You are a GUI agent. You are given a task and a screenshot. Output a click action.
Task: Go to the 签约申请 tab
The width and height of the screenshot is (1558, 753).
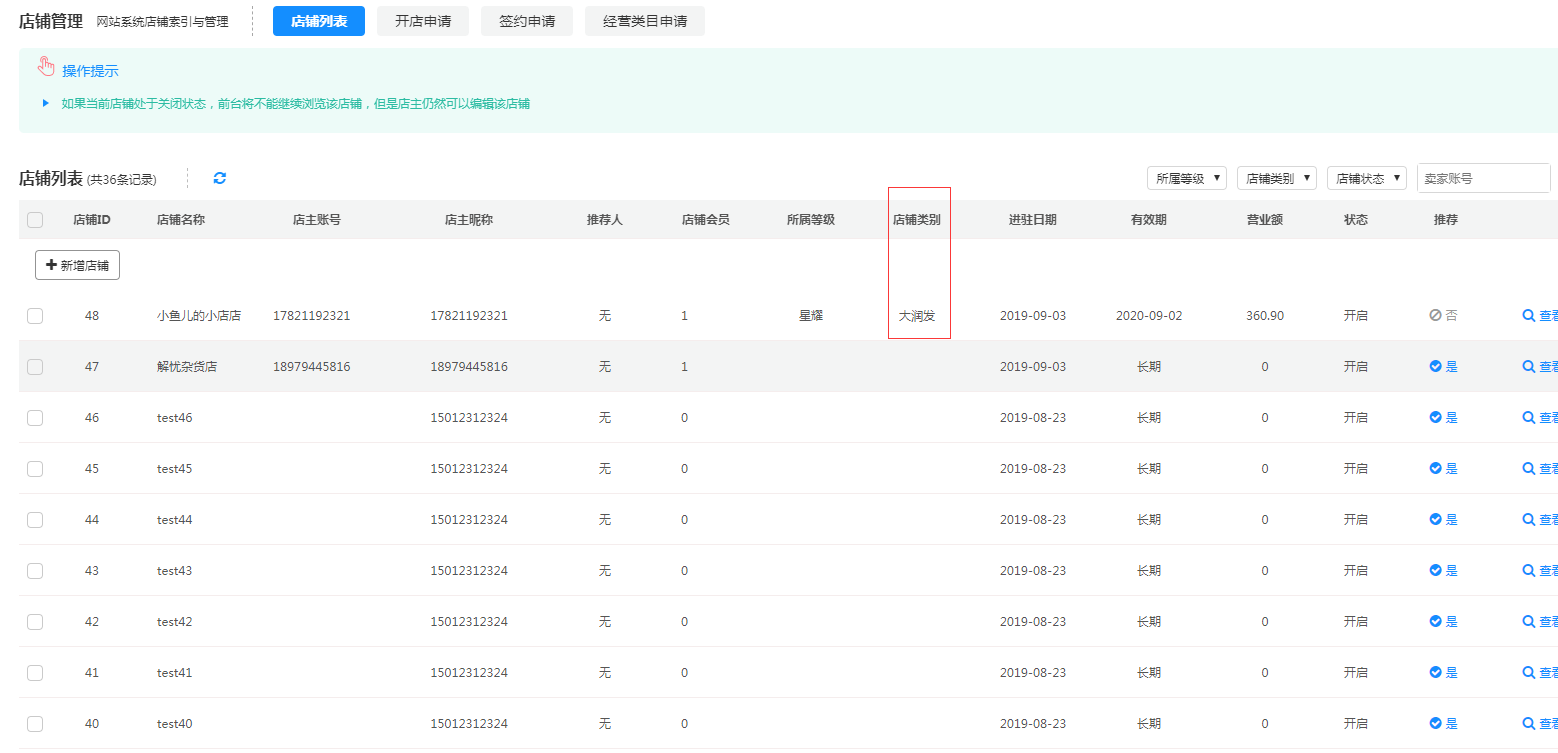point(527,21)
